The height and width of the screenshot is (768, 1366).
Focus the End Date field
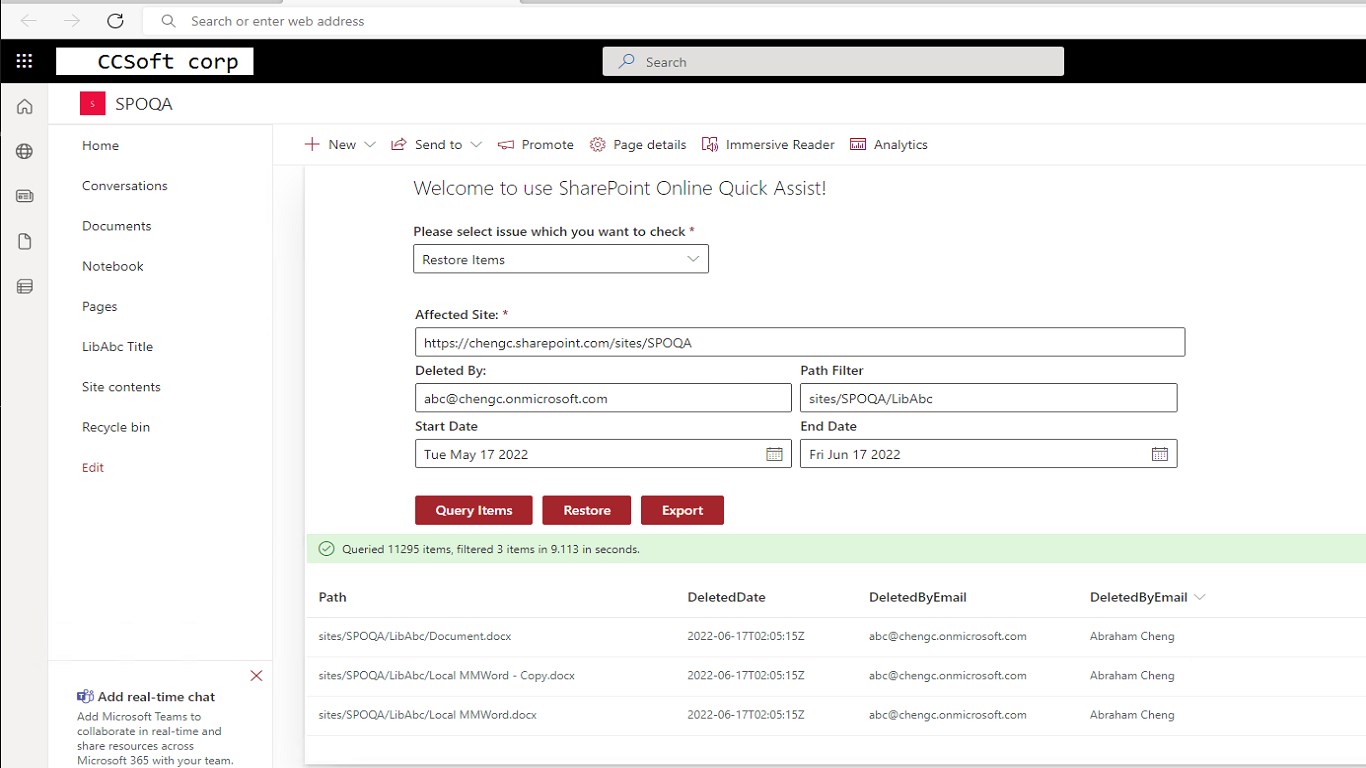[989, 454]
